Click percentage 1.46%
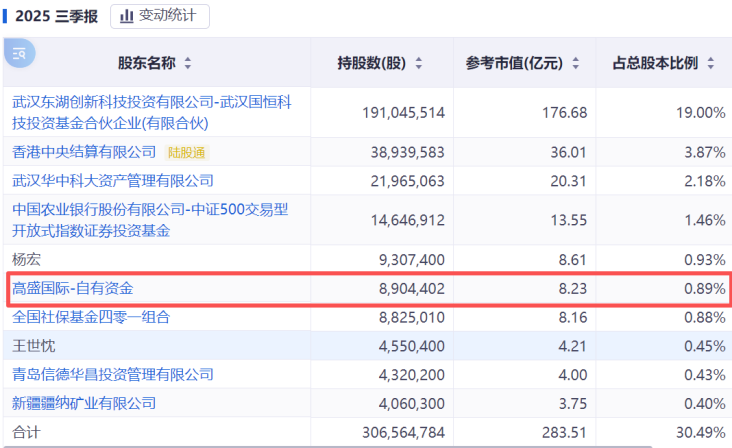 [x=705, y=220]
